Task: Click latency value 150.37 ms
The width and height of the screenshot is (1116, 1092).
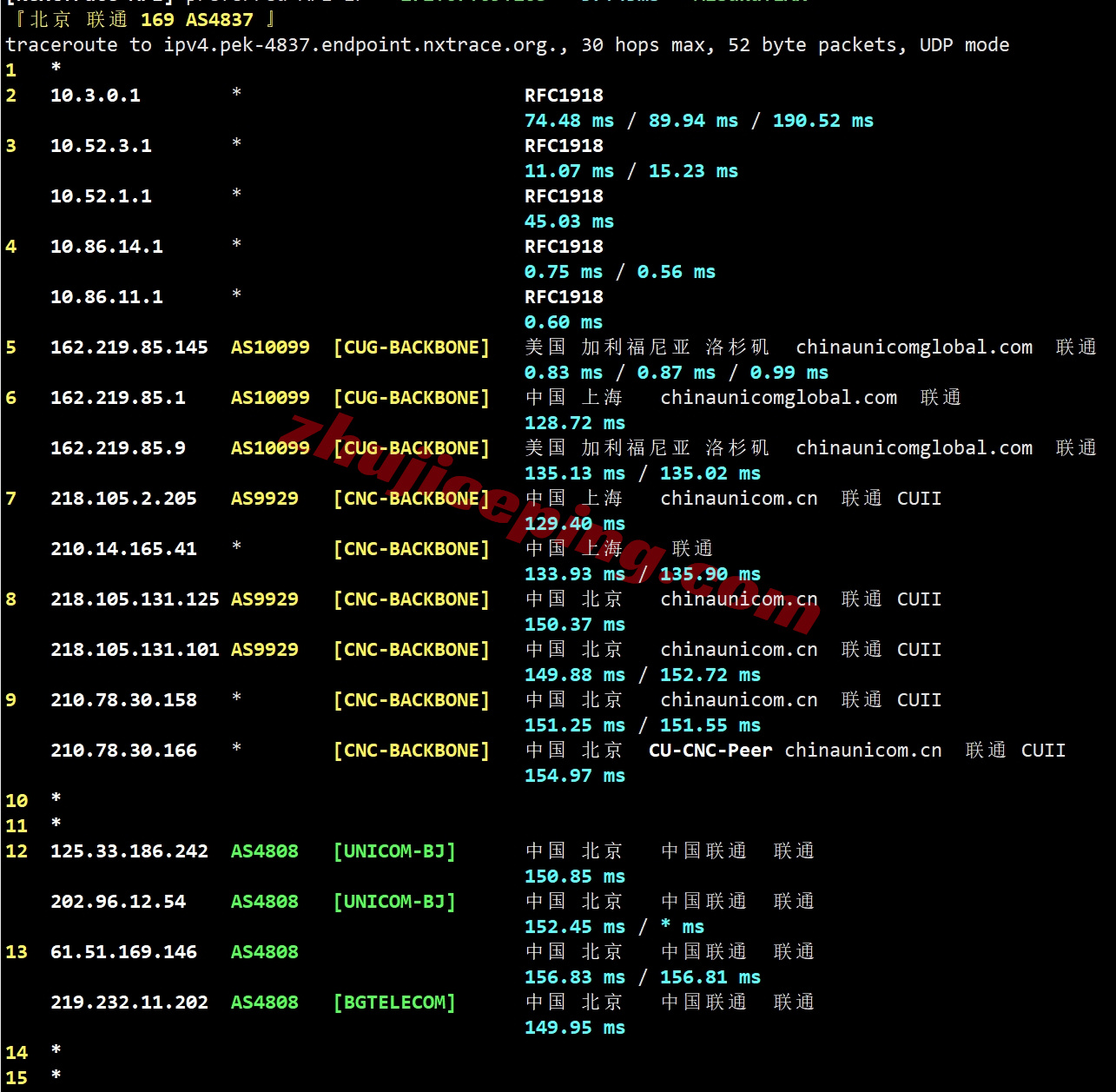Action: tap(575, 625)
